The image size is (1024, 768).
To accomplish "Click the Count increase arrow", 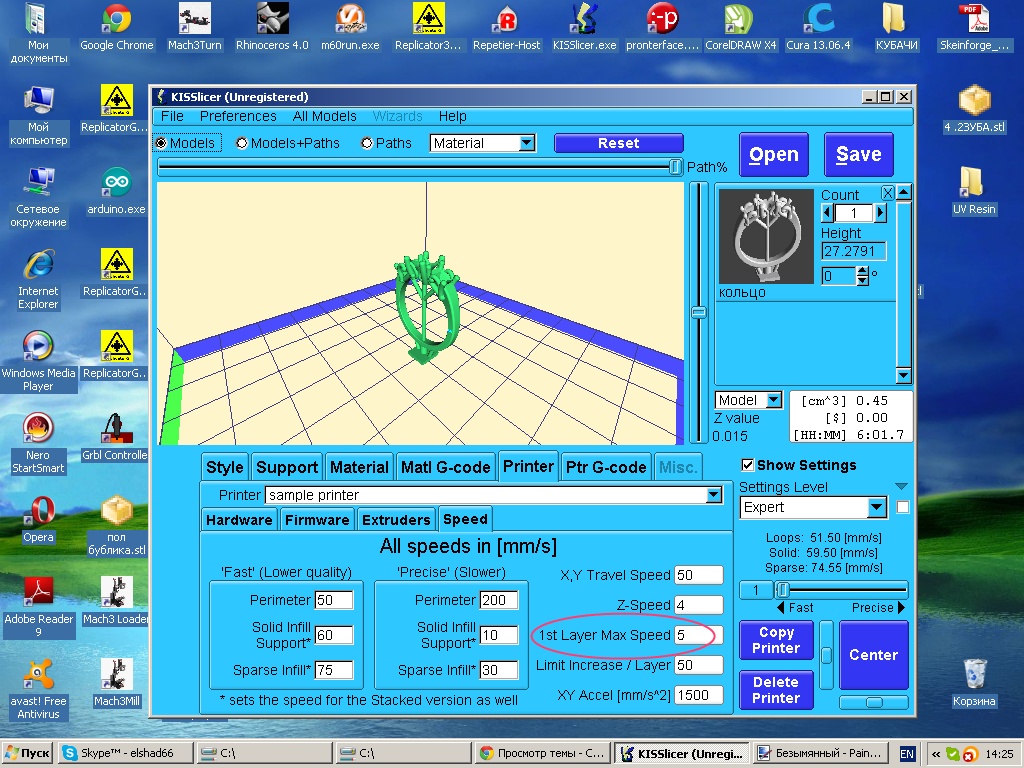I will [881, 213].
